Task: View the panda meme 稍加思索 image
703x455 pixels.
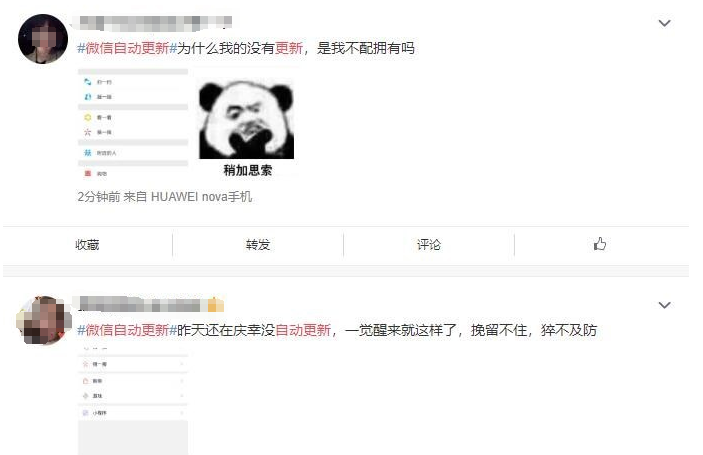Action: coord(247,124)
